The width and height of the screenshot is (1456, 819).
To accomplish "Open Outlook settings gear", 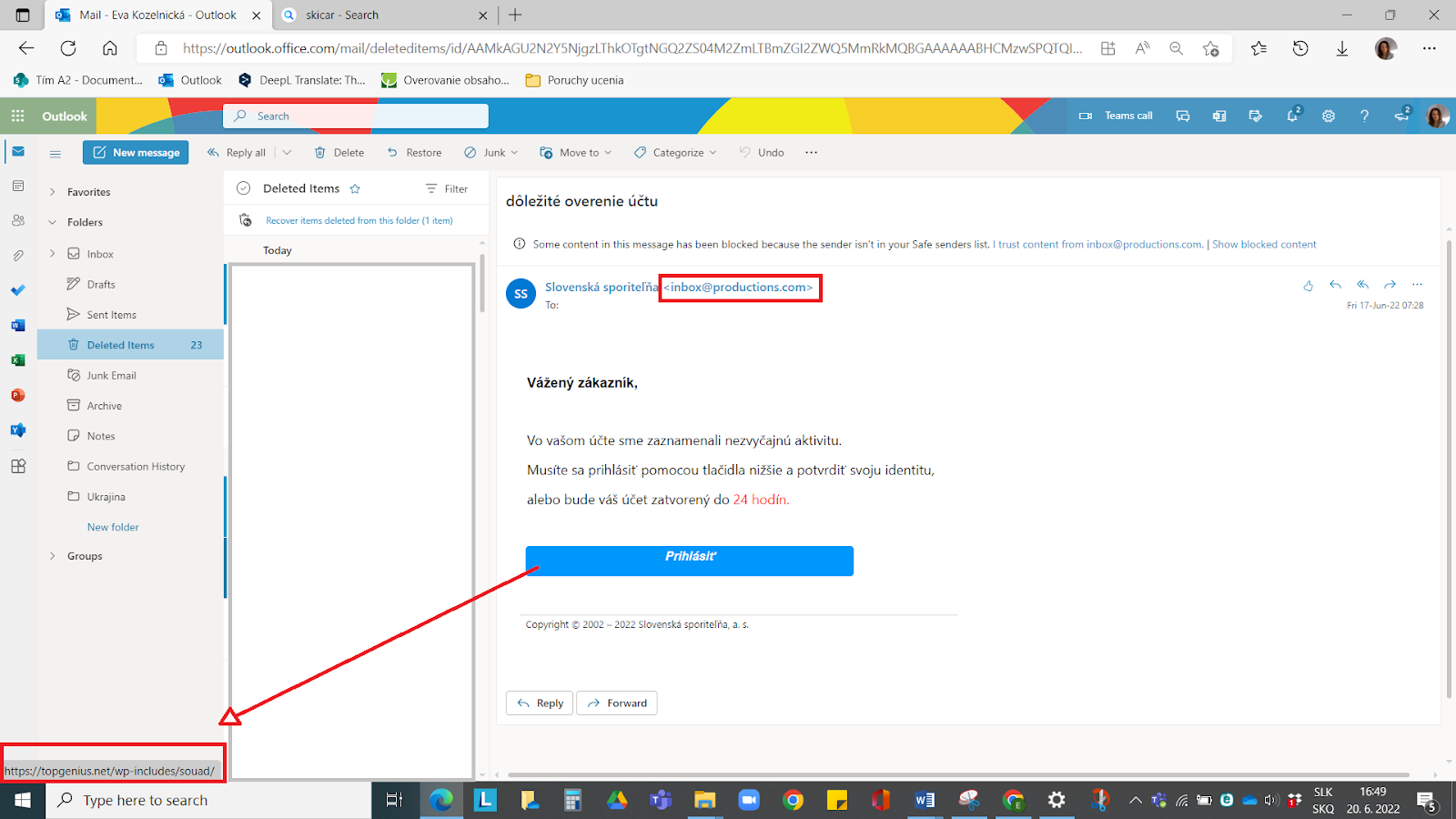I will pos(1329,116).
